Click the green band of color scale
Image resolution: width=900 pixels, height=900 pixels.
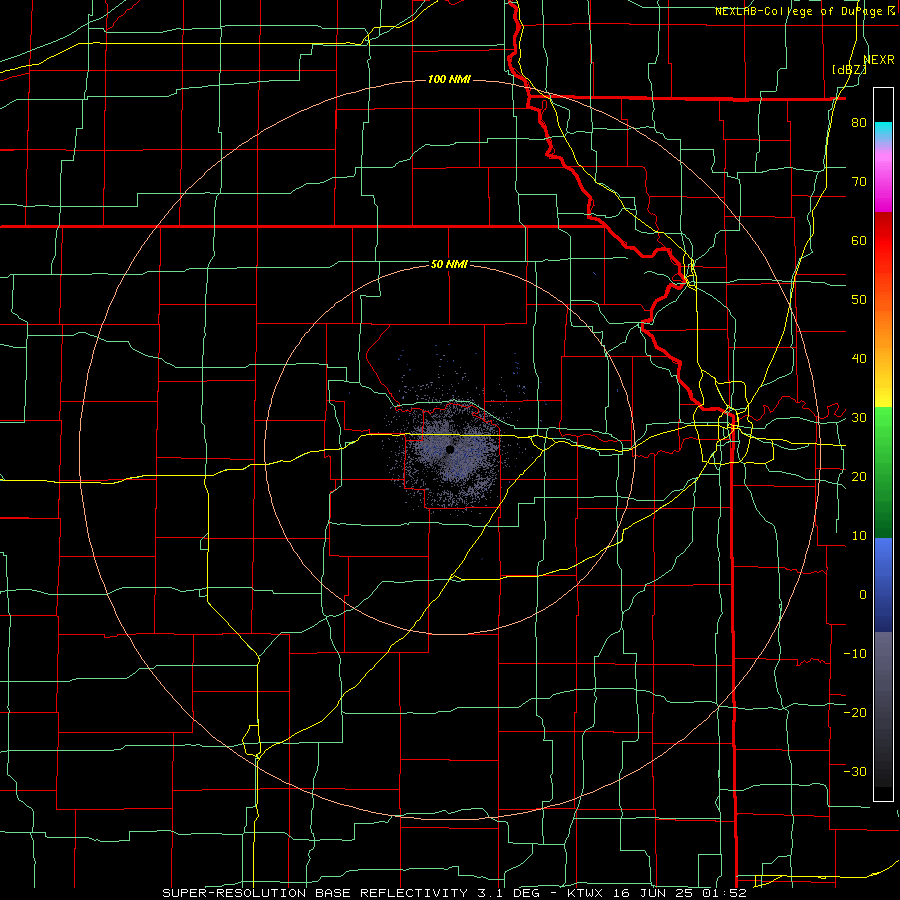[883, 471]
